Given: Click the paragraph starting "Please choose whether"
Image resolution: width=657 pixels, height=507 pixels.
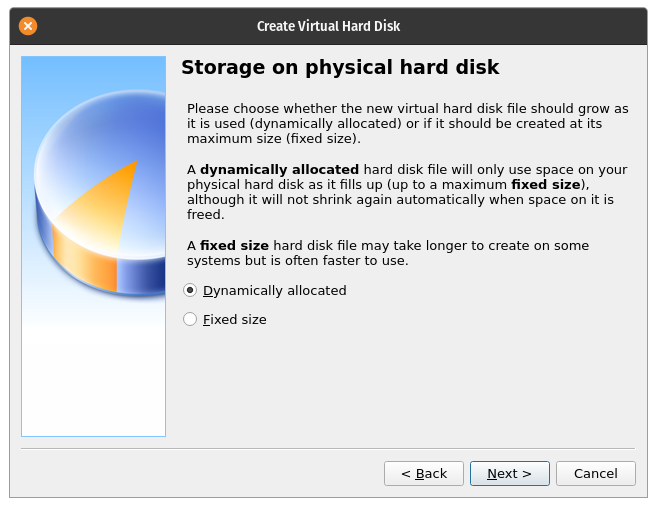Looking at the screenshot, I should click(x=407, y=123).
